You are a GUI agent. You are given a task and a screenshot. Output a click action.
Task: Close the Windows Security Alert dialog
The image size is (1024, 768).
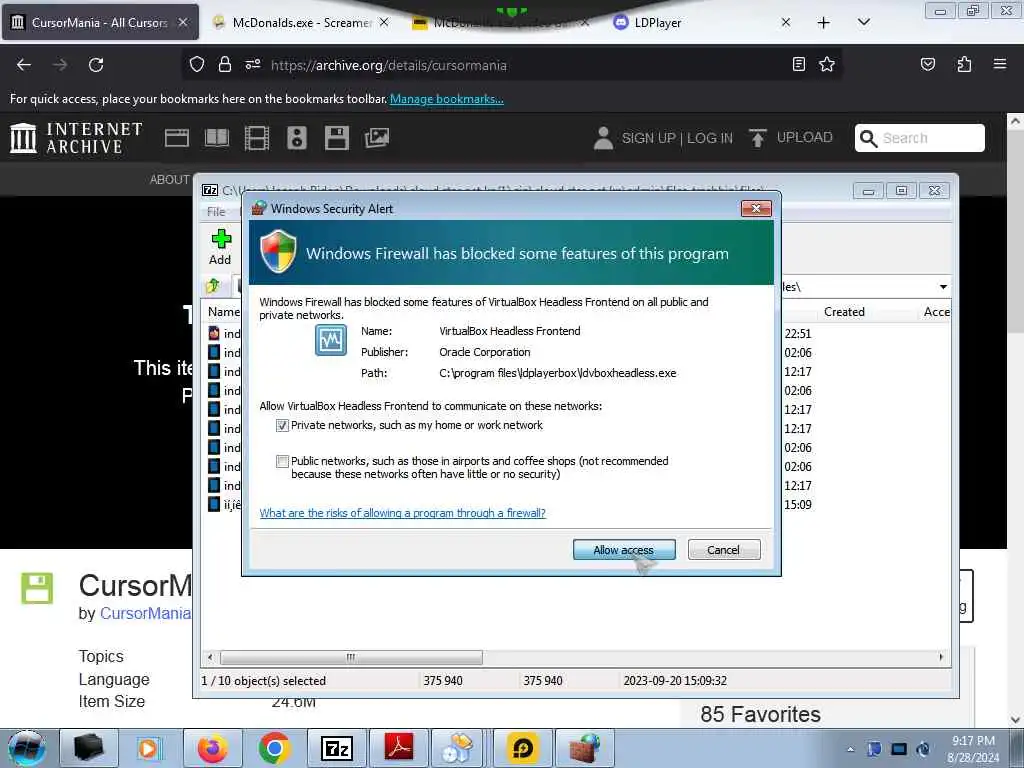point(756,208)
